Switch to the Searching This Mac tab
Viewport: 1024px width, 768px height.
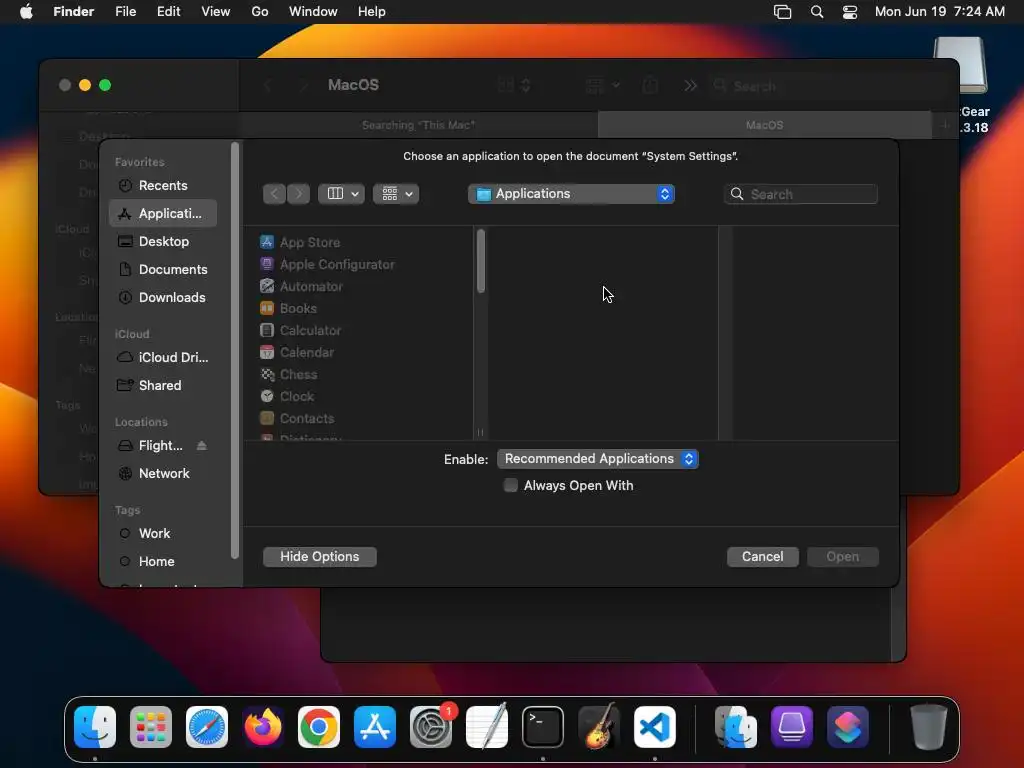419,125
